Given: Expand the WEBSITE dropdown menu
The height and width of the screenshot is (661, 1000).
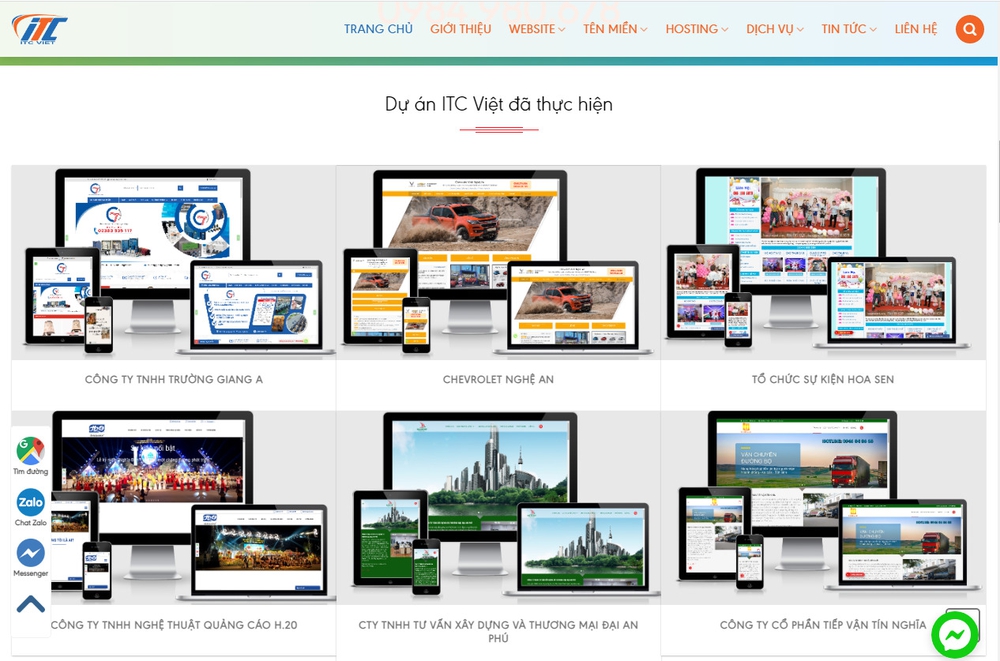Looking at the screenshot, I should [x=536, y=29].
